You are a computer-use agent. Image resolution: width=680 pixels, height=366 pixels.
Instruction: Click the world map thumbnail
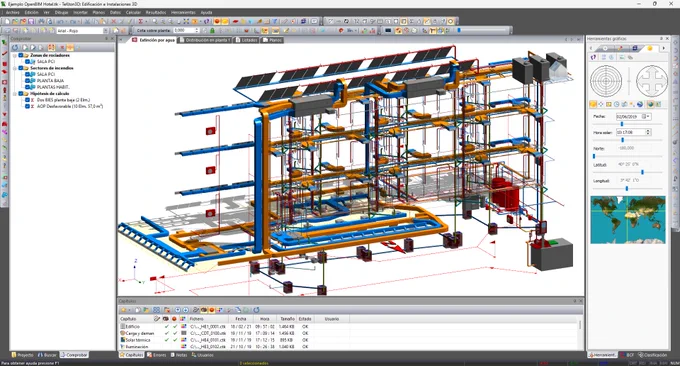628,220
